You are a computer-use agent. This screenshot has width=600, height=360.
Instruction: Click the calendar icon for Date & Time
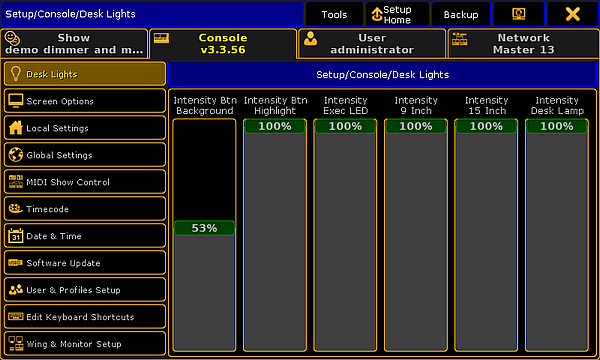[x=16, y=236]
